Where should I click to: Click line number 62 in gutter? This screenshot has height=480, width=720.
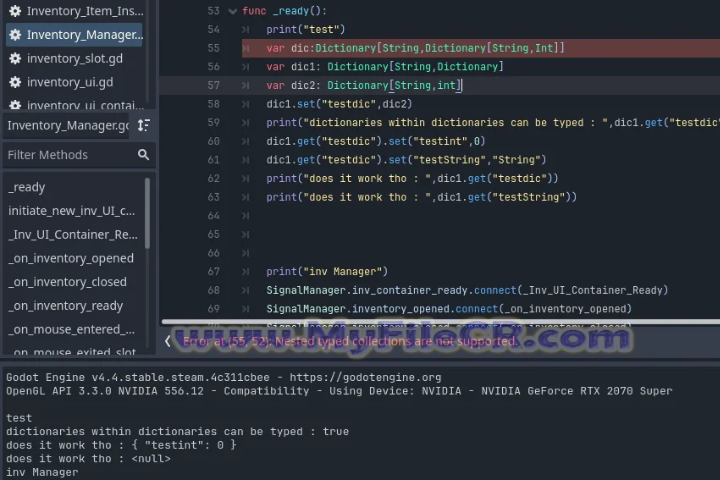tap(214, 178)
